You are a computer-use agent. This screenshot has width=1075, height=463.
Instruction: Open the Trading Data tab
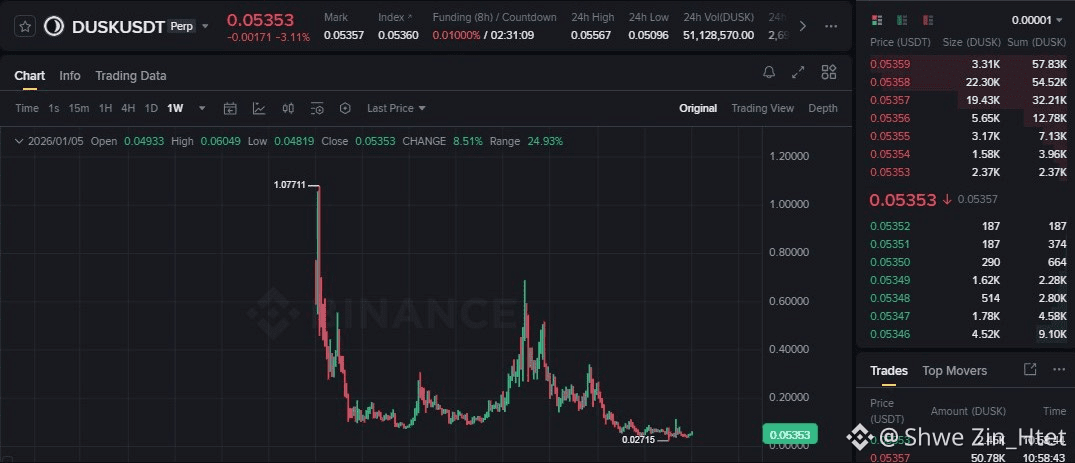pyautogui.click(x=131, y=75)
